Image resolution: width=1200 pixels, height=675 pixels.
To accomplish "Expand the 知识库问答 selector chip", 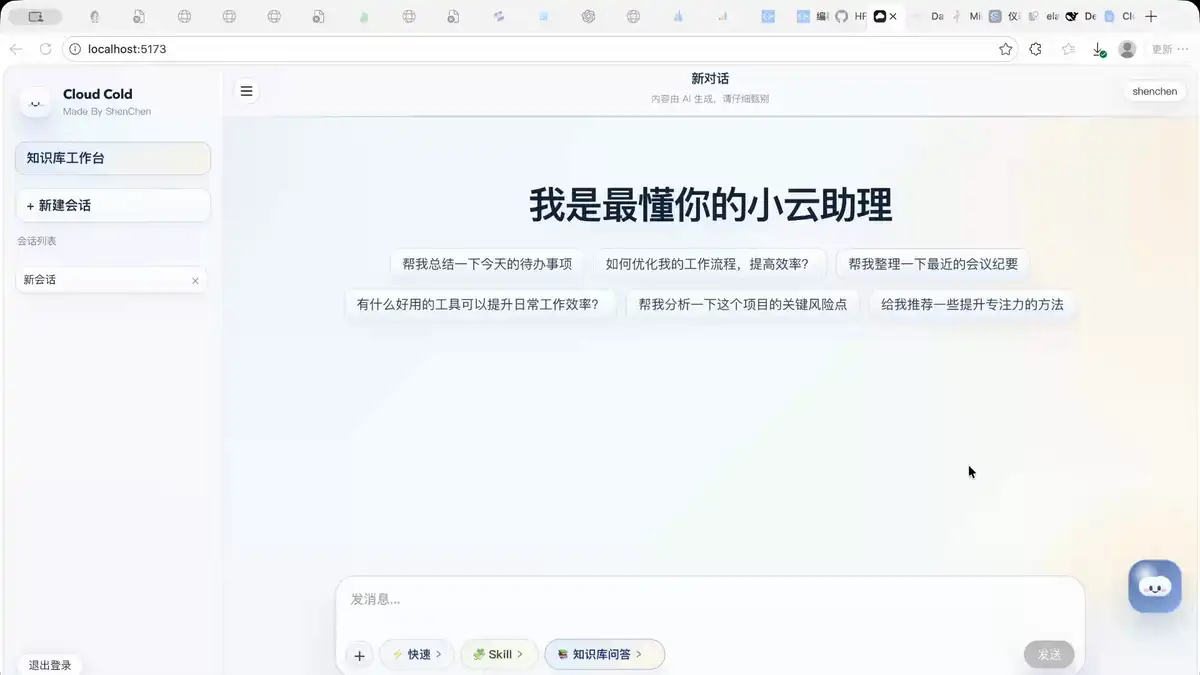I will [x=604, y=654].
